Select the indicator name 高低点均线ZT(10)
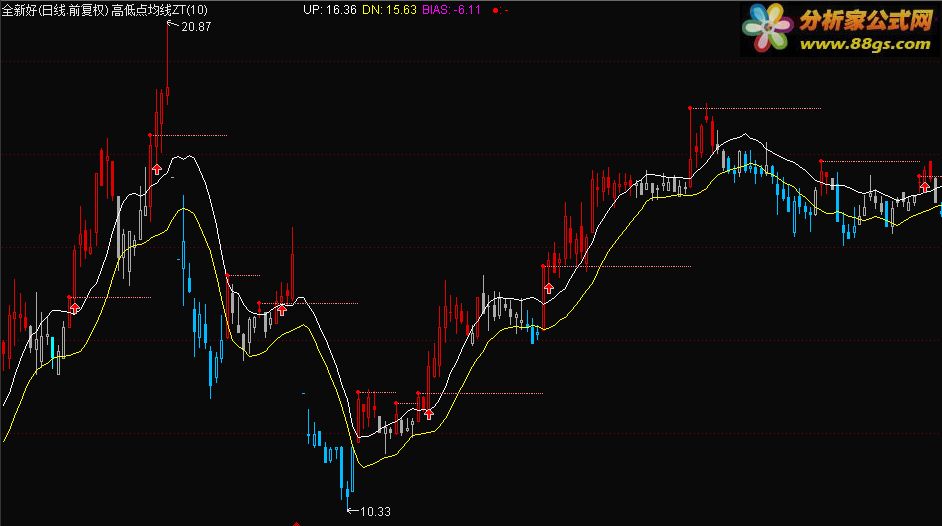This screenshot has height=526, width=942. coord(159,10)
